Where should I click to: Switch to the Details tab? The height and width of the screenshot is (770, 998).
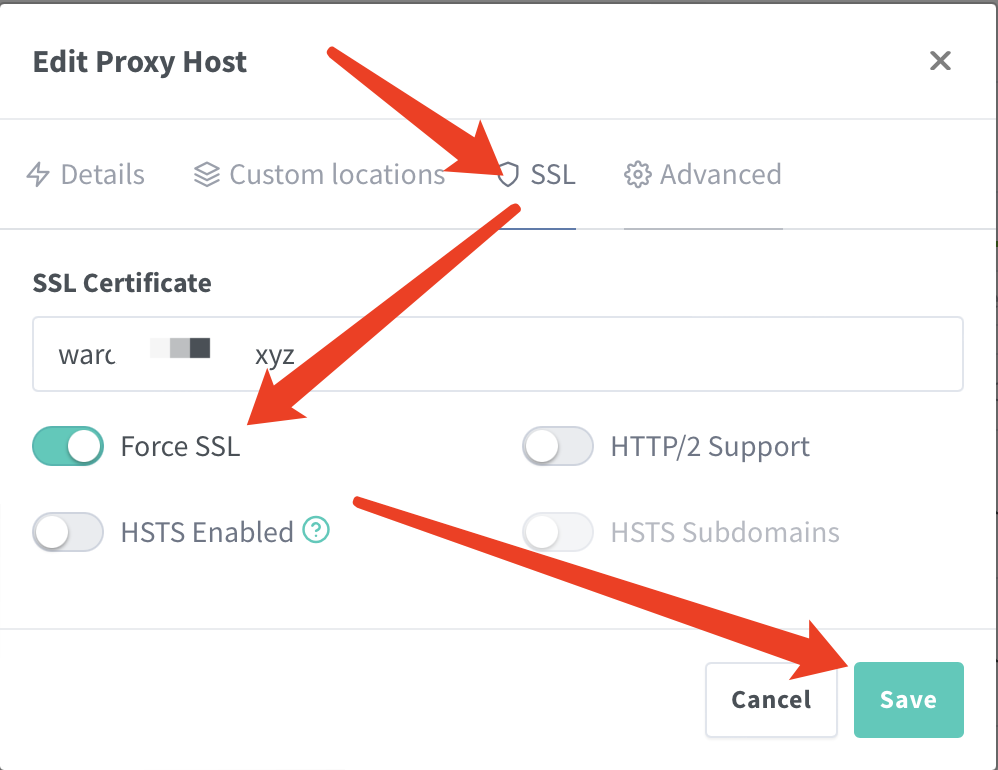click(86, 174)
